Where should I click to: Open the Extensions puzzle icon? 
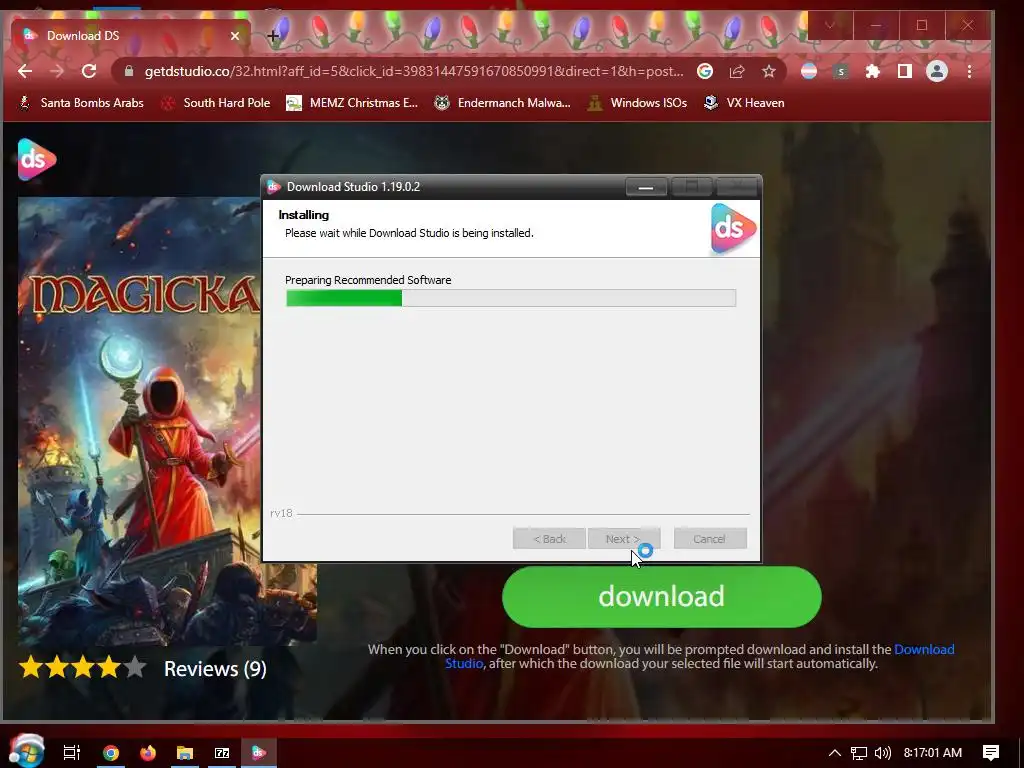point(872,71)
